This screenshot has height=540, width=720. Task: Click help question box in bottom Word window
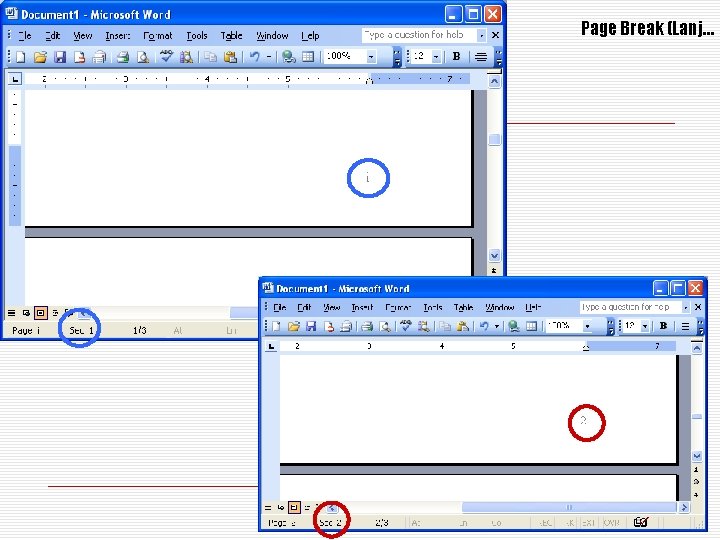tap(630, 307)
